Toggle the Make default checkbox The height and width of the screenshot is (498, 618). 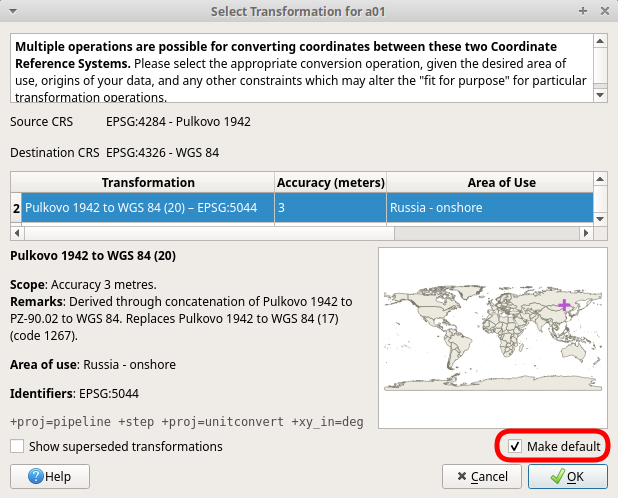click(515, 446)
